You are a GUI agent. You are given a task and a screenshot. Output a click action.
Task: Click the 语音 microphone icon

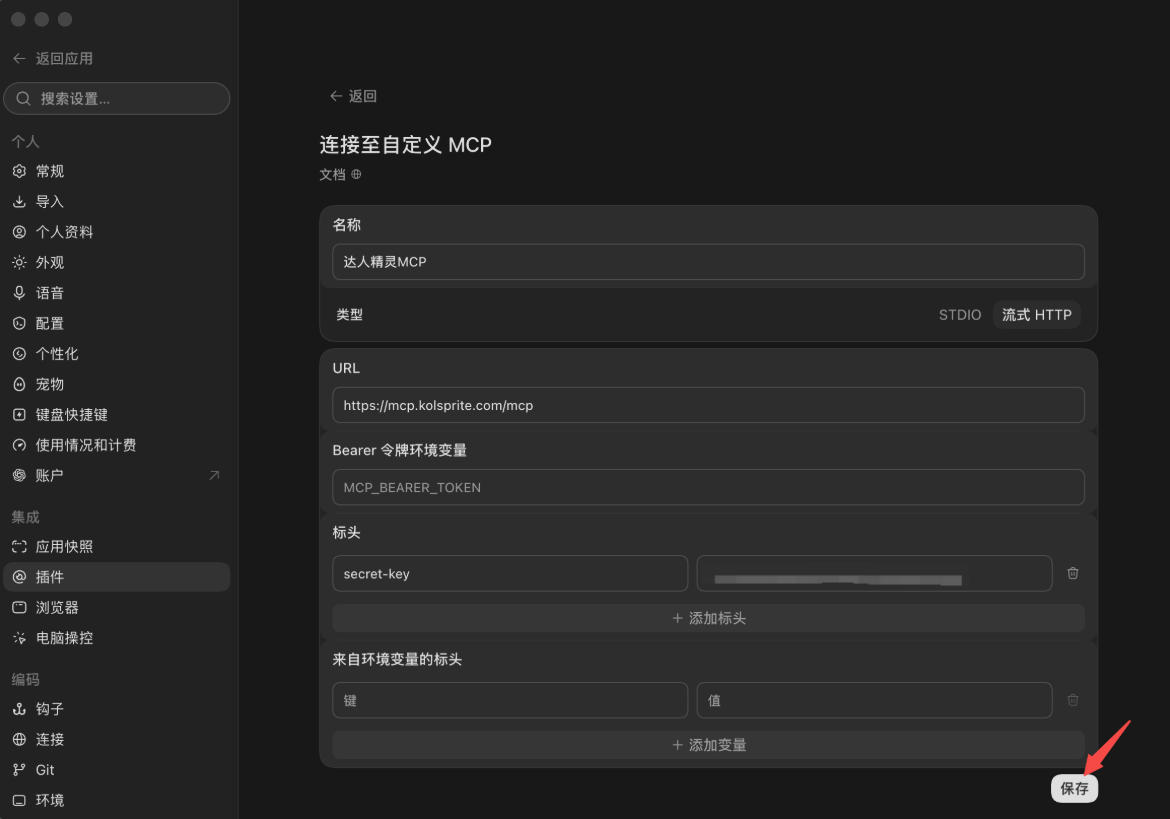19,293
